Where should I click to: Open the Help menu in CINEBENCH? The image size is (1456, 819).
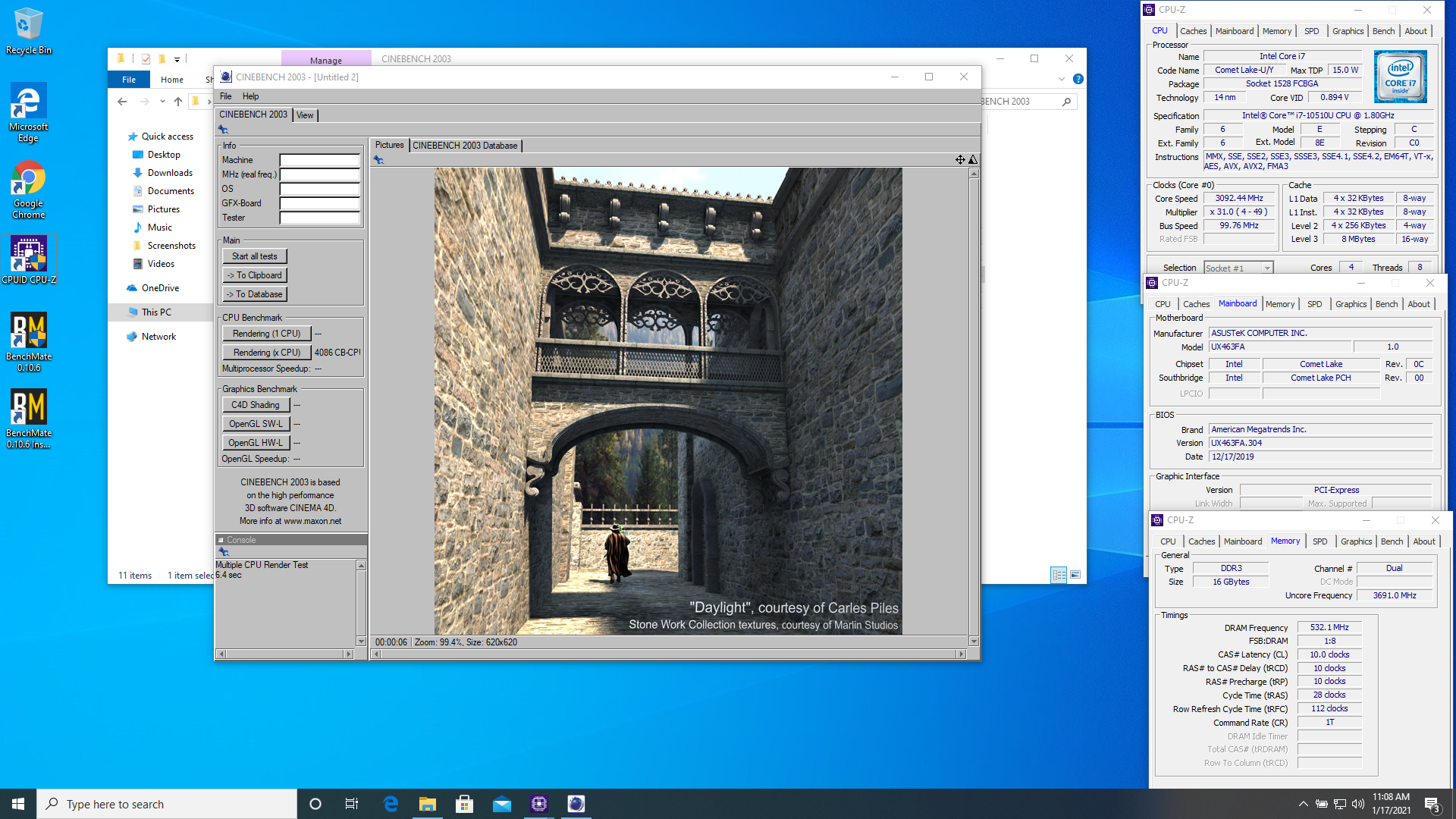tap(250, 96)
